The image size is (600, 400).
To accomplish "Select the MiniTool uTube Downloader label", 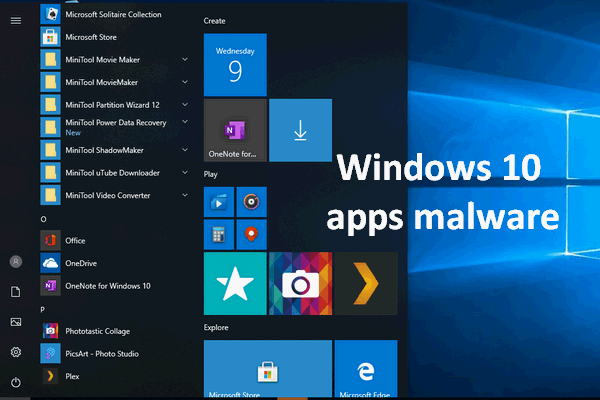I will [112, 173].
